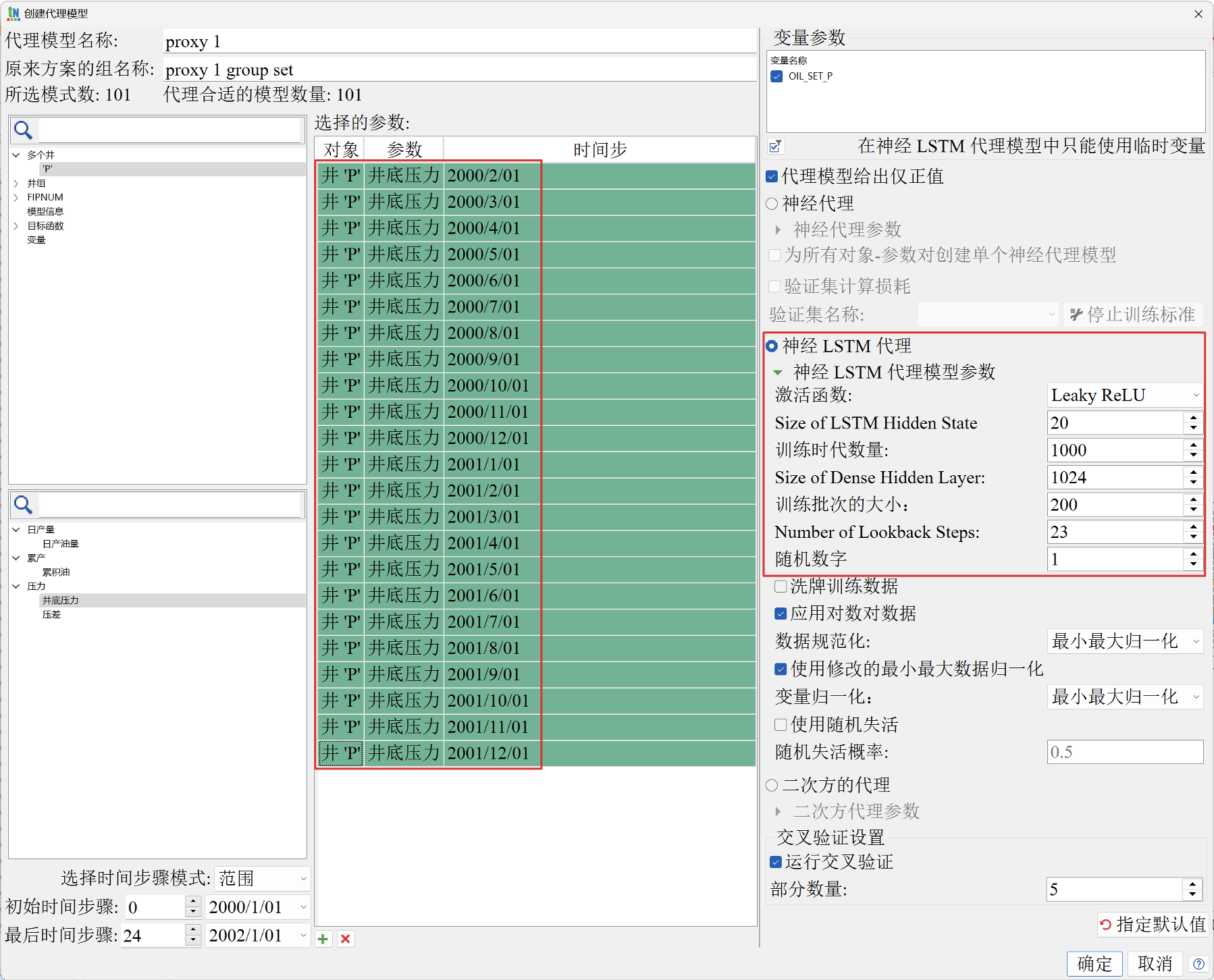Select 累积油 in parameter tree

pyautogui.click(x=56, y=572)
